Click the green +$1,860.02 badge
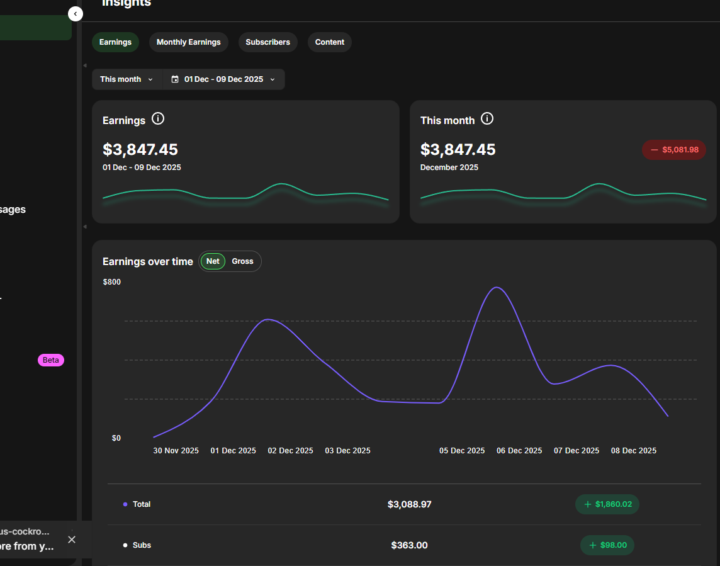Screen dimensions: 720x566 click(x=607, y=504)
